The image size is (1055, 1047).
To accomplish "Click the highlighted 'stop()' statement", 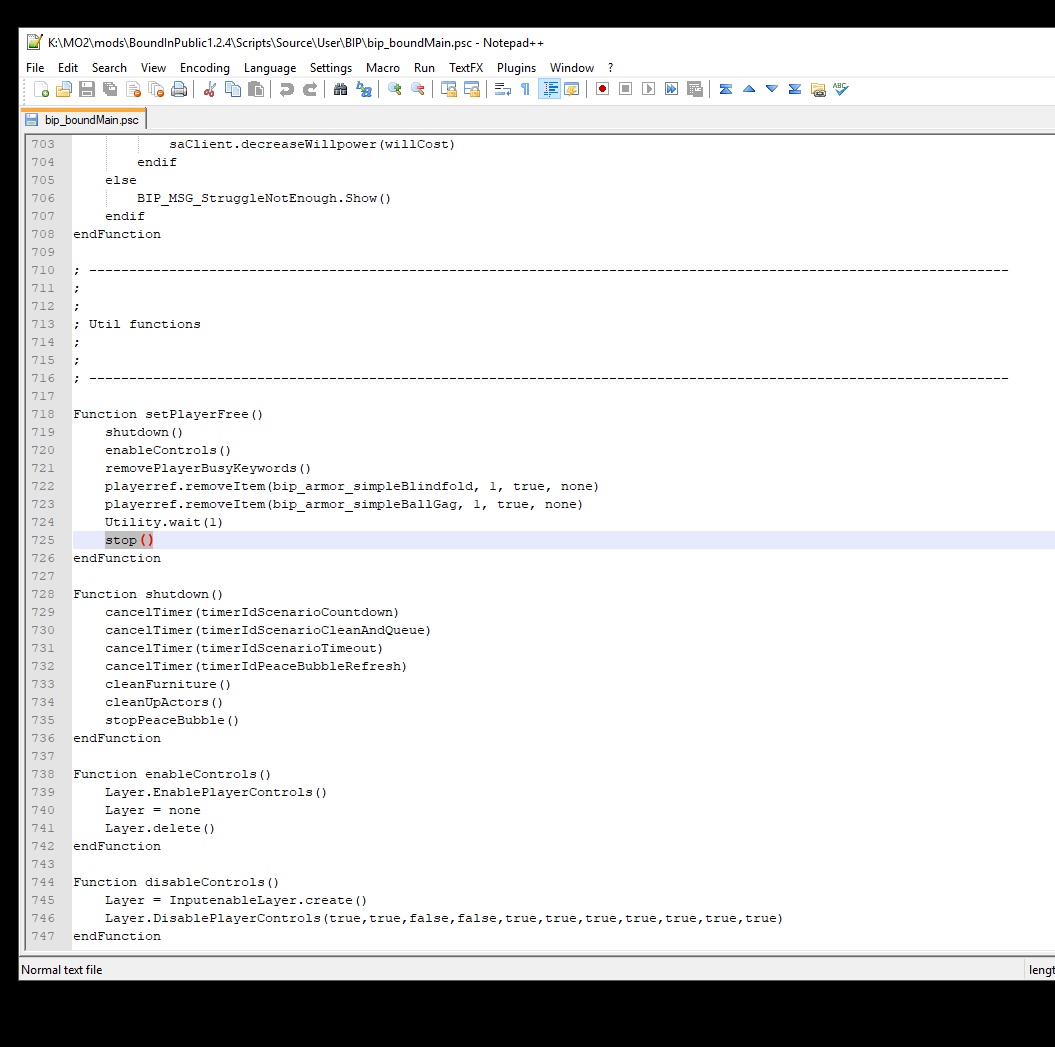I will [129, 540].
